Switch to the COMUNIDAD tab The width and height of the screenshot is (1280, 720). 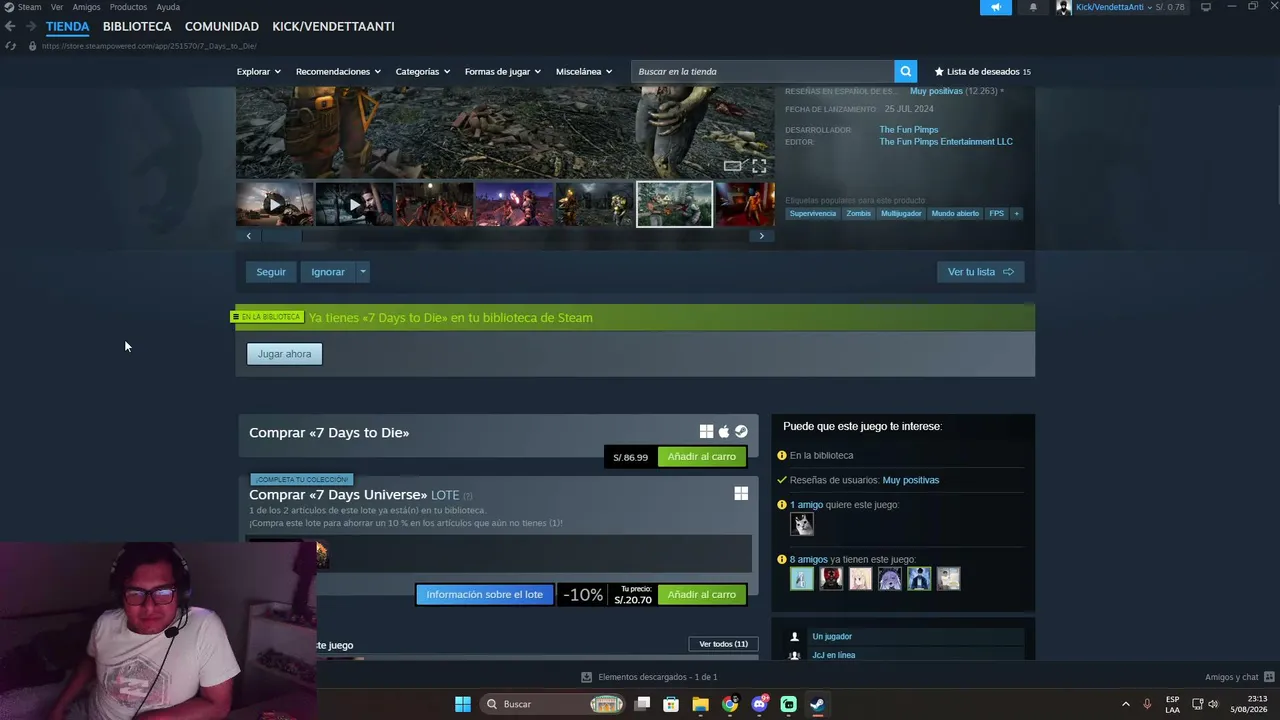[222, 26]
